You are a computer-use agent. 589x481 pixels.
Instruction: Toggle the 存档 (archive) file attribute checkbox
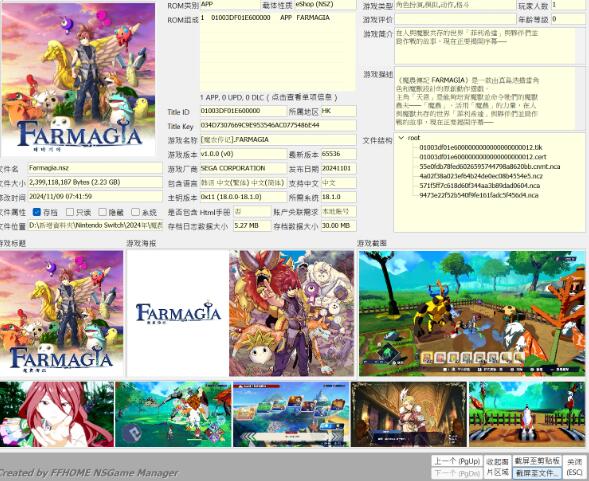tap(36, 212)
